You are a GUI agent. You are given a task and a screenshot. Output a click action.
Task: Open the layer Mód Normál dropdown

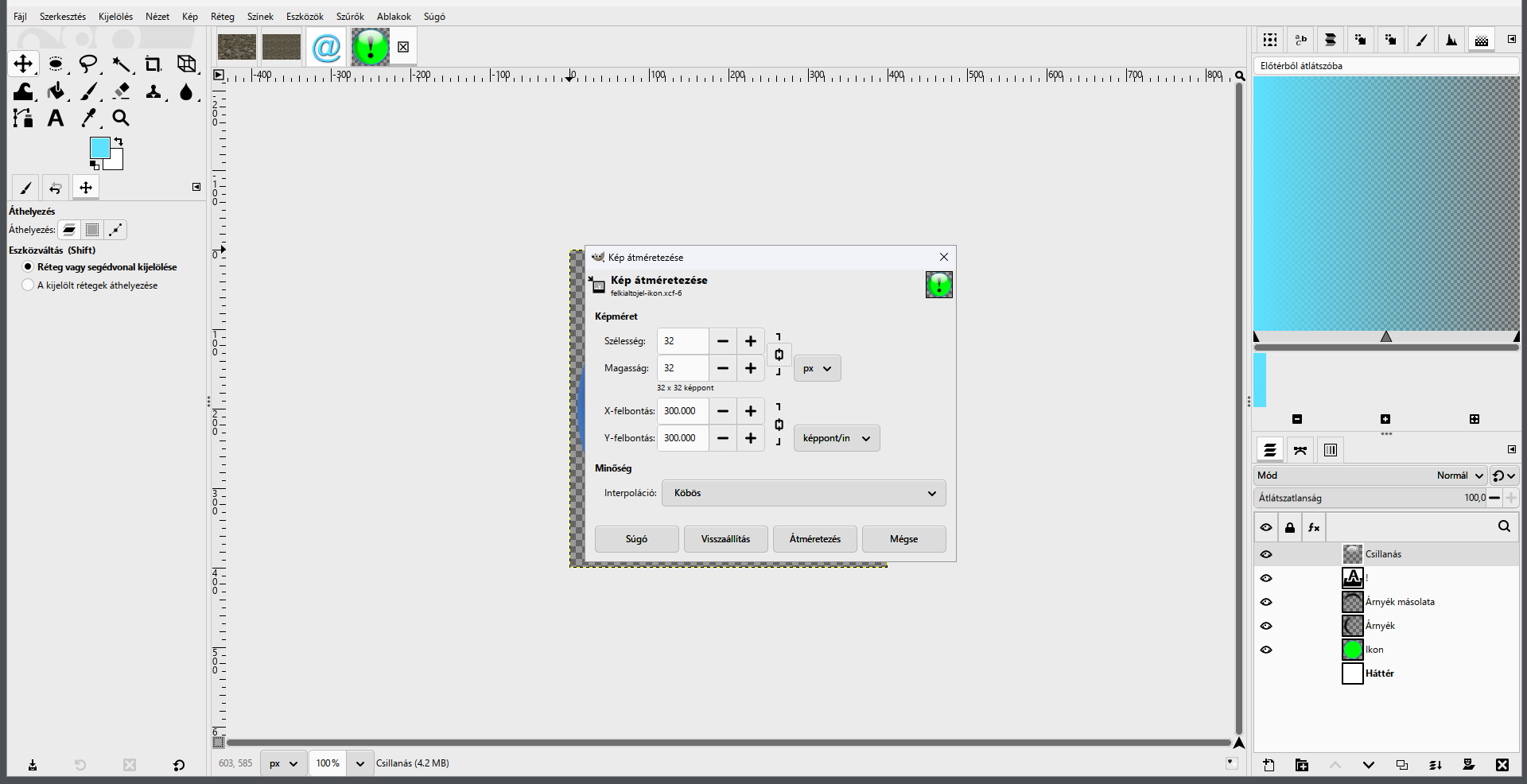click(1370, 475)
